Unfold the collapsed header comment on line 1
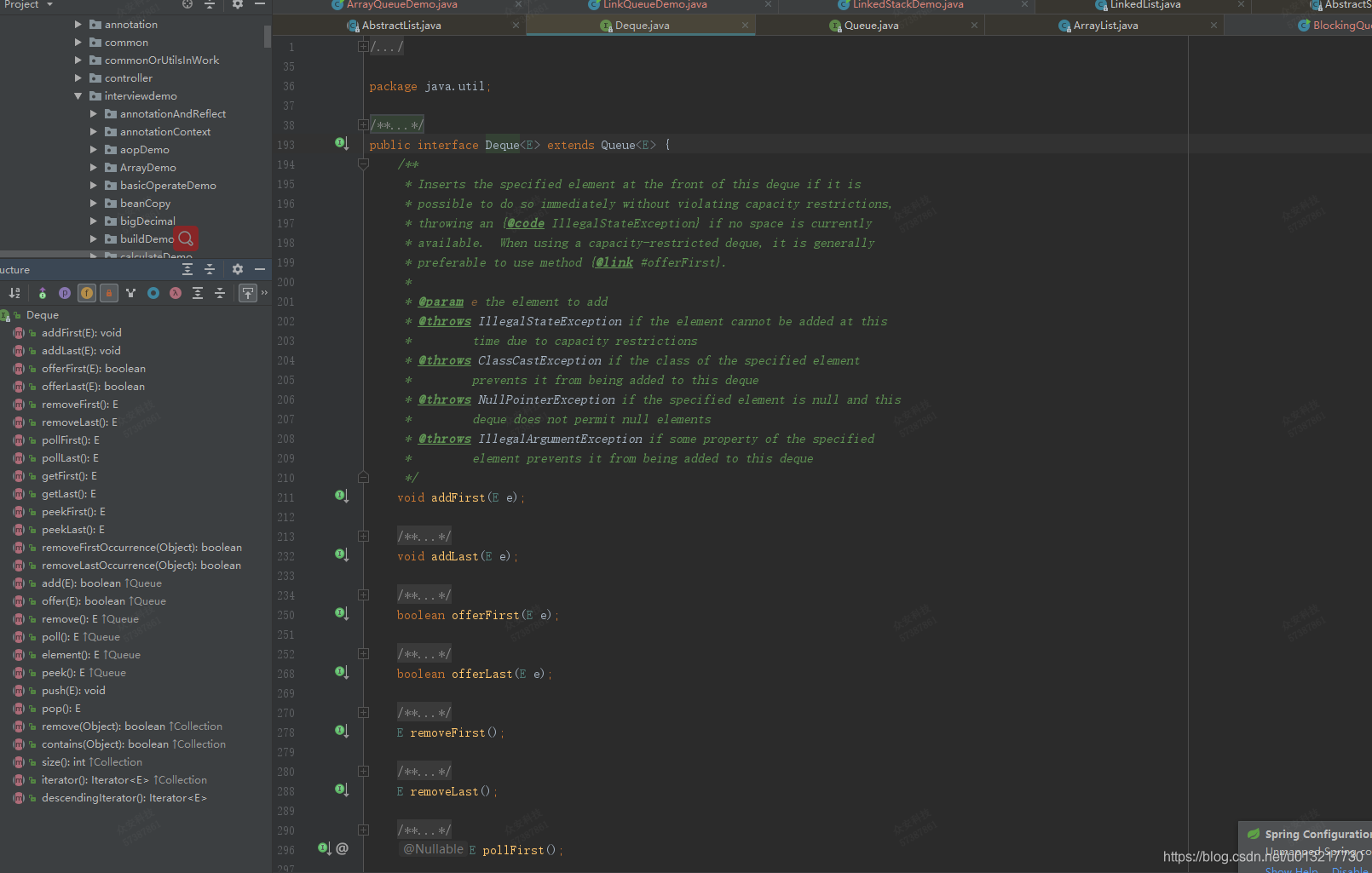The image size is (1372, 873). pyautogui.click(x=363, y=47)
